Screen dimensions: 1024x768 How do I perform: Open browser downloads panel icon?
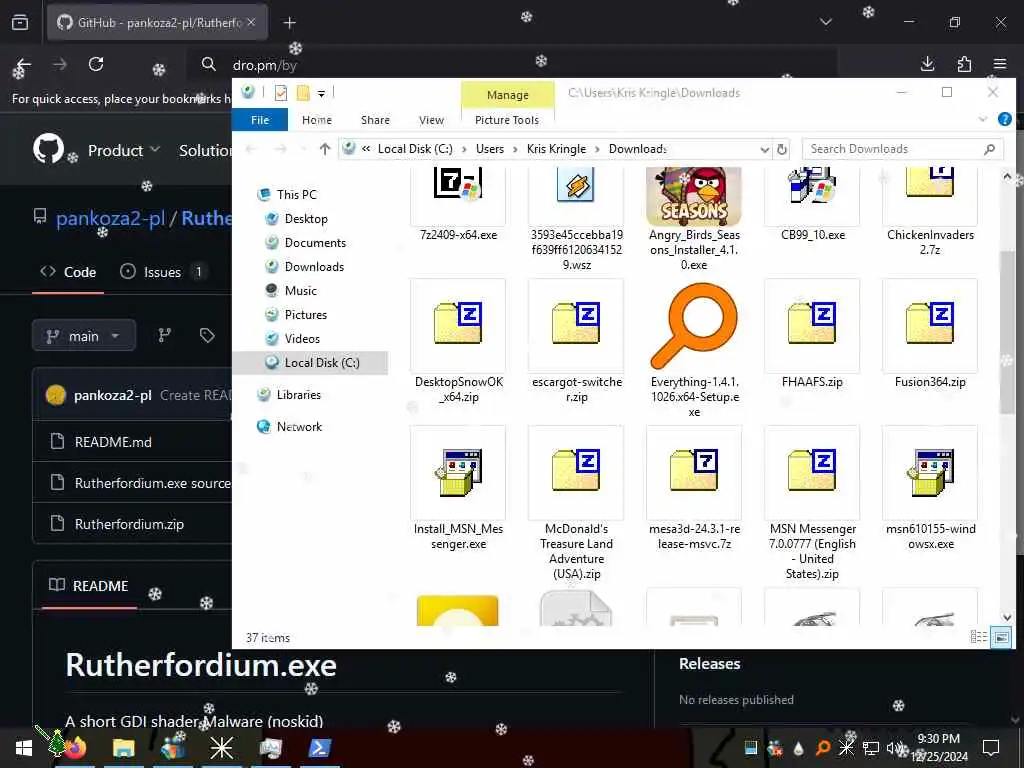pos(927,64)
